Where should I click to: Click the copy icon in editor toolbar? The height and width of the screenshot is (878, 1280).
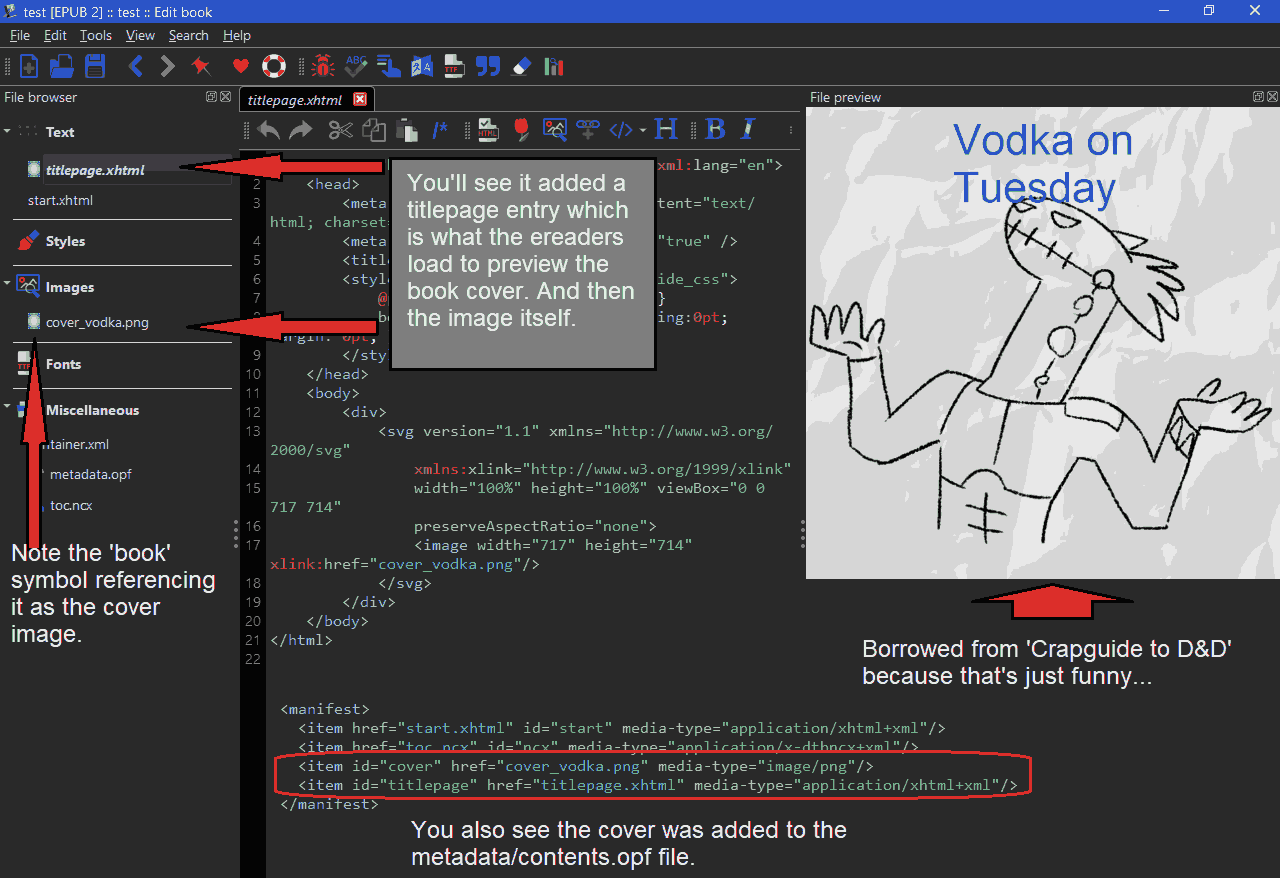pyautogui.click(x=374, y=129)
